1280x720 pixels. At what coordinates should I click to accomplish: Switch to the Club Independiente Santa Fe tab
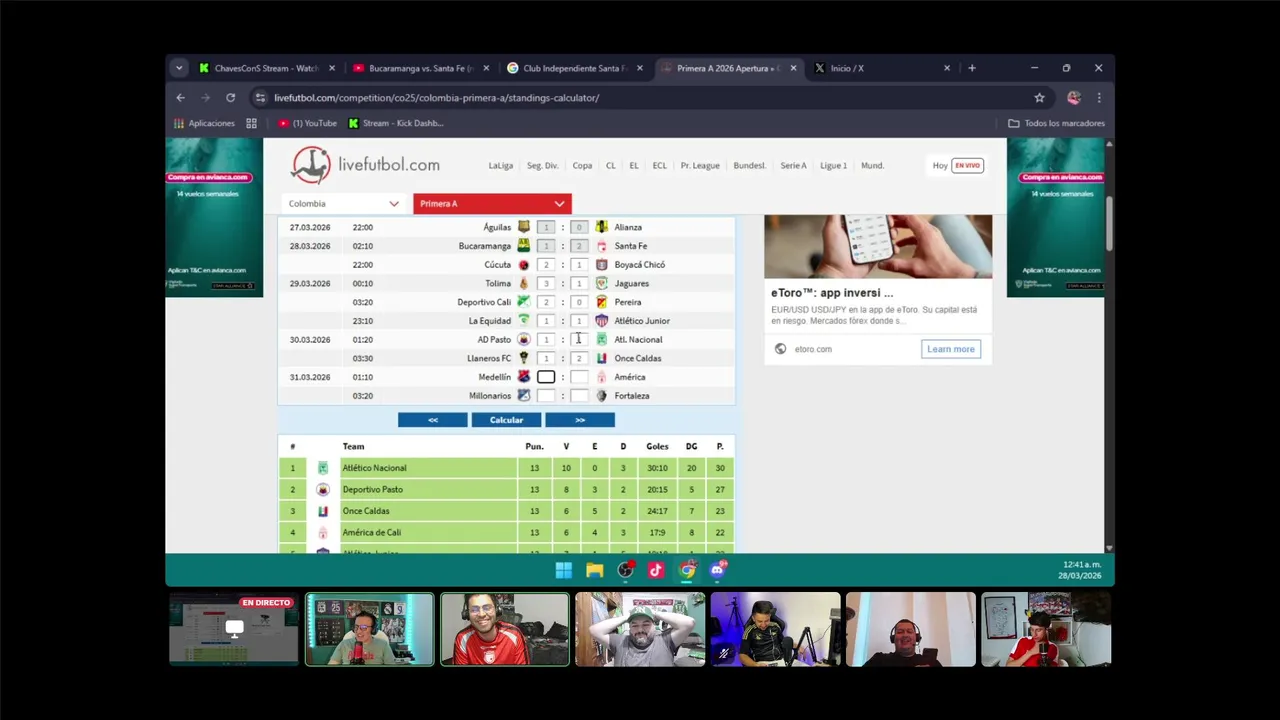[574, 68]
